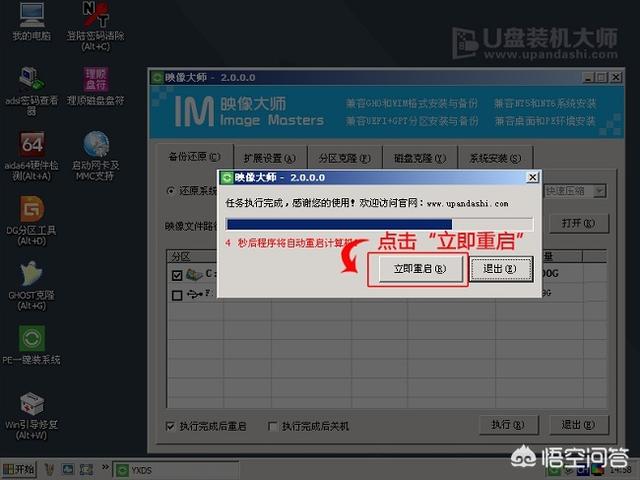Maximize the 映像大师 main window
640x480 pixels.
601,77
